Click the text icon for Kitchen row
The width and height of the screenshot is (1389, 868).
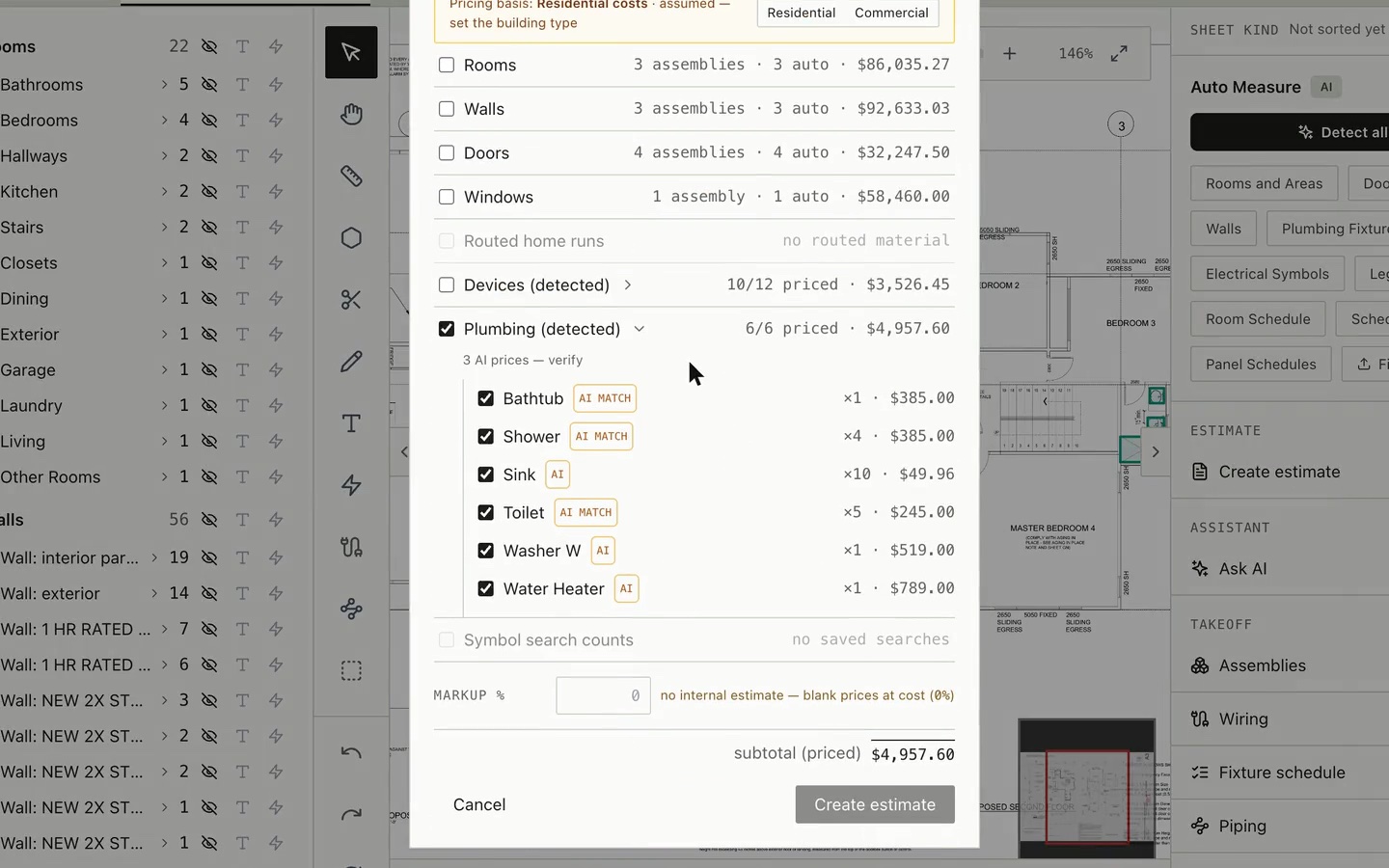tap(242, 192)
